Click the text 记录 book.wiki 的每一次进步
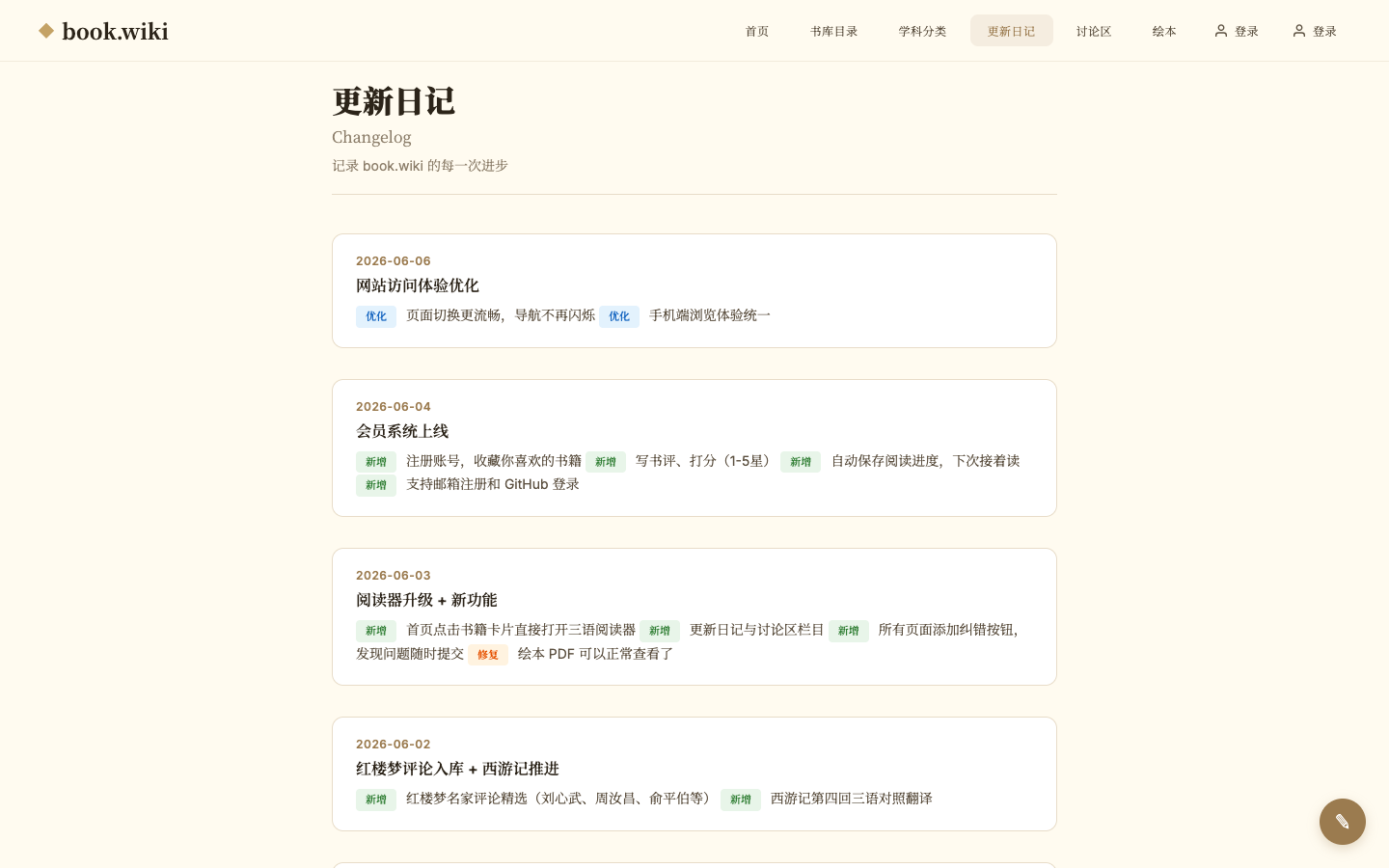Viewport: 1389px width, 868px height. click(420, 166)
